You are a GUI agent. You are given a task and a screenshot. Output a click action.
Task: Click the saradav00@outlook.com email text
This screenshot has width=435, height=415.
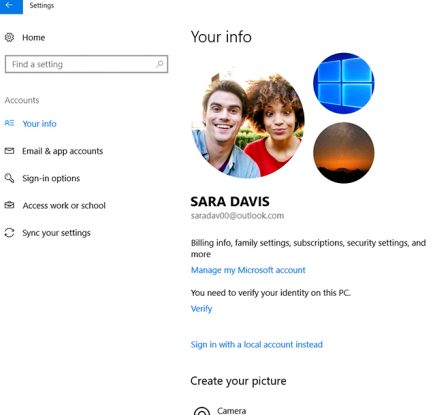237,216
